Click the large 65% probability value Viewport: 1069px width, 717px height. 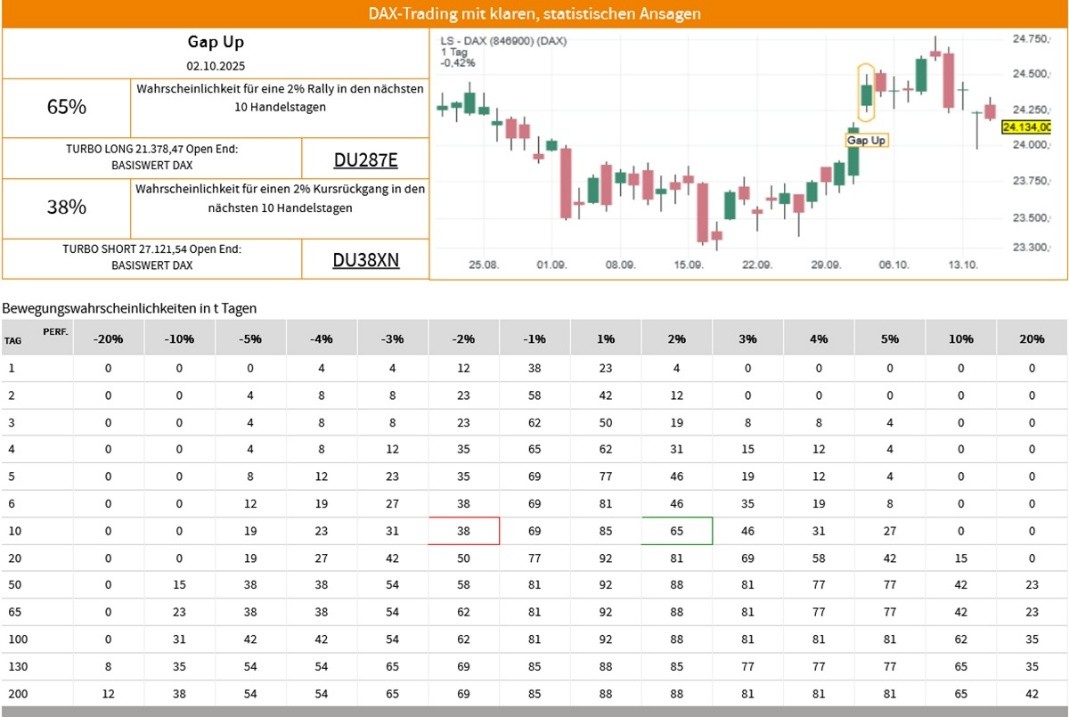pos(67,107)
